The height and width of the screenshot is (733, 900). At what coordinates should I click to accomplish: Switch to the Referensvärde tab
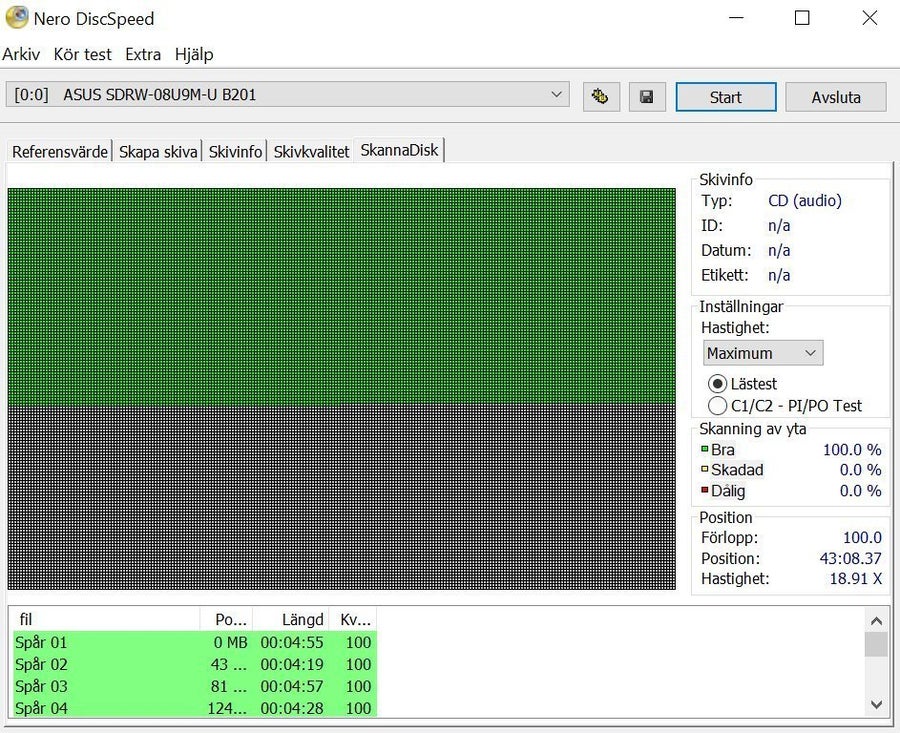pyautogui.click(x=60, y=152)
